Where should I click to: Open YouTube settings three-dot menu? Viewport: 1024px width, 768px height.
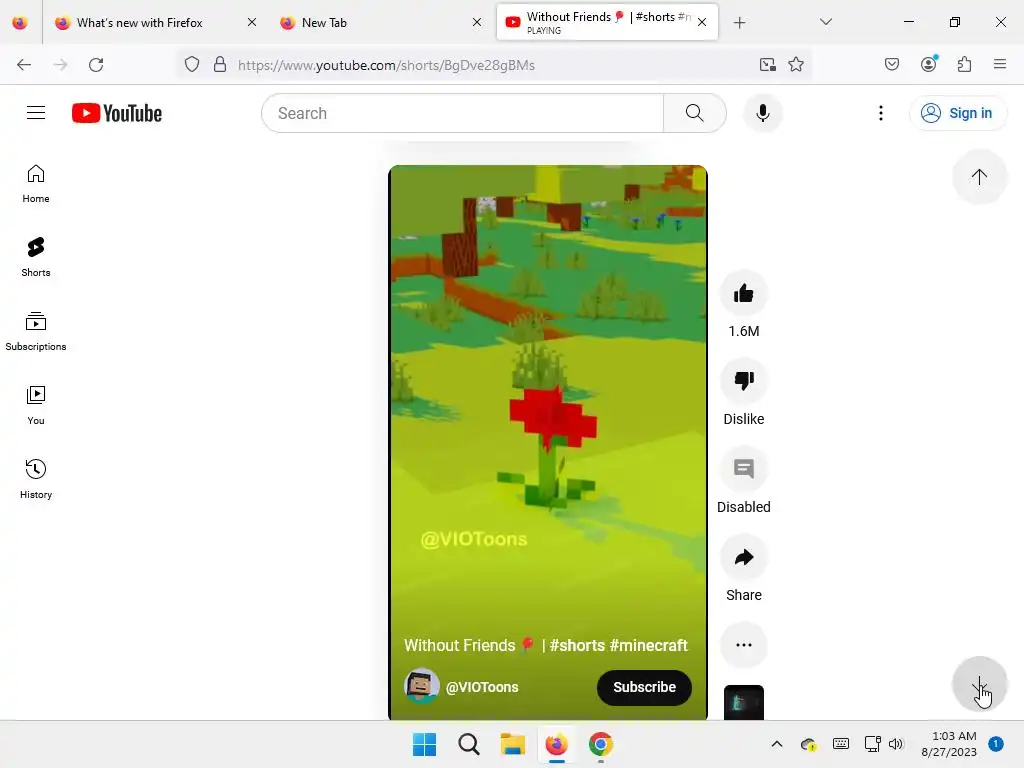pyautogui.click(x=881, y=113)
